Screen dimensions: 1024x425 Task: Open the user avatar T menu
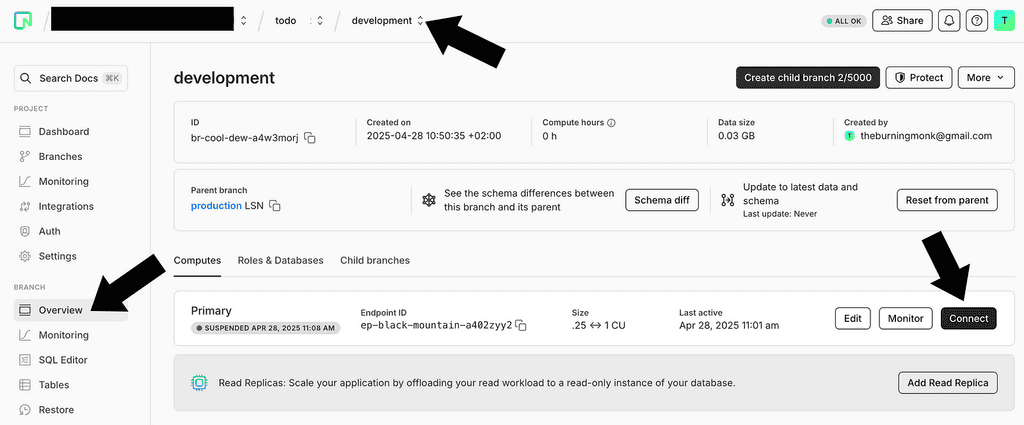[x=1004, y=20]
